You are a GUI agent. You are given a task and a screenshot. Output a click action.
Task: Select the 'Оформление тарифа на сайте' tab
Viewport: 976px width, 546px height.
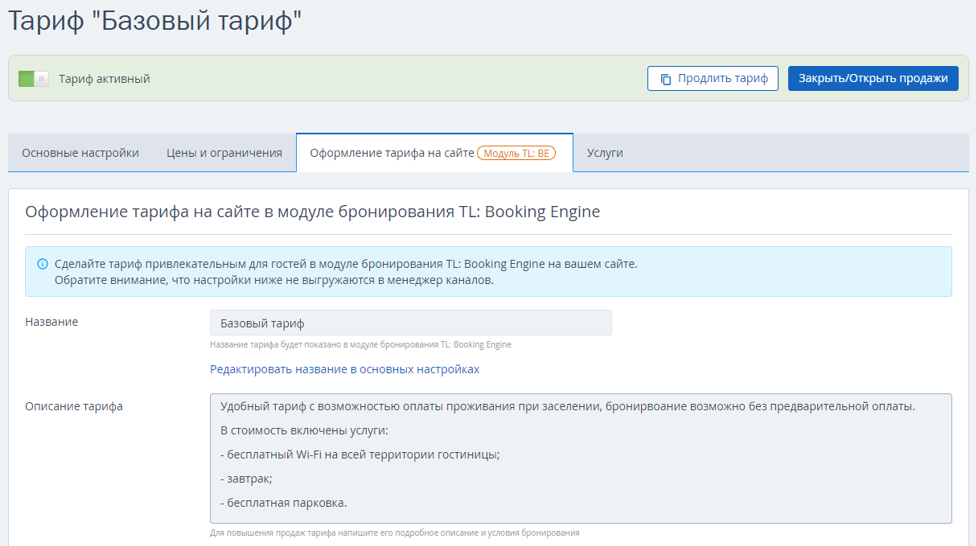click(x=434, y=153)
